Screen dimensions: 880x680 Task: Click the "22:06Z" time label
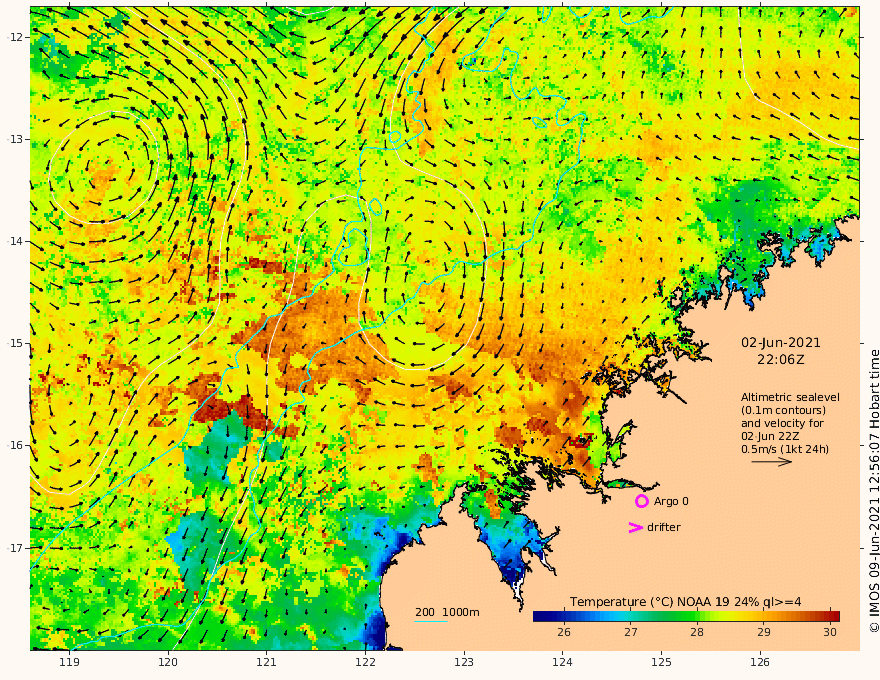781,360
